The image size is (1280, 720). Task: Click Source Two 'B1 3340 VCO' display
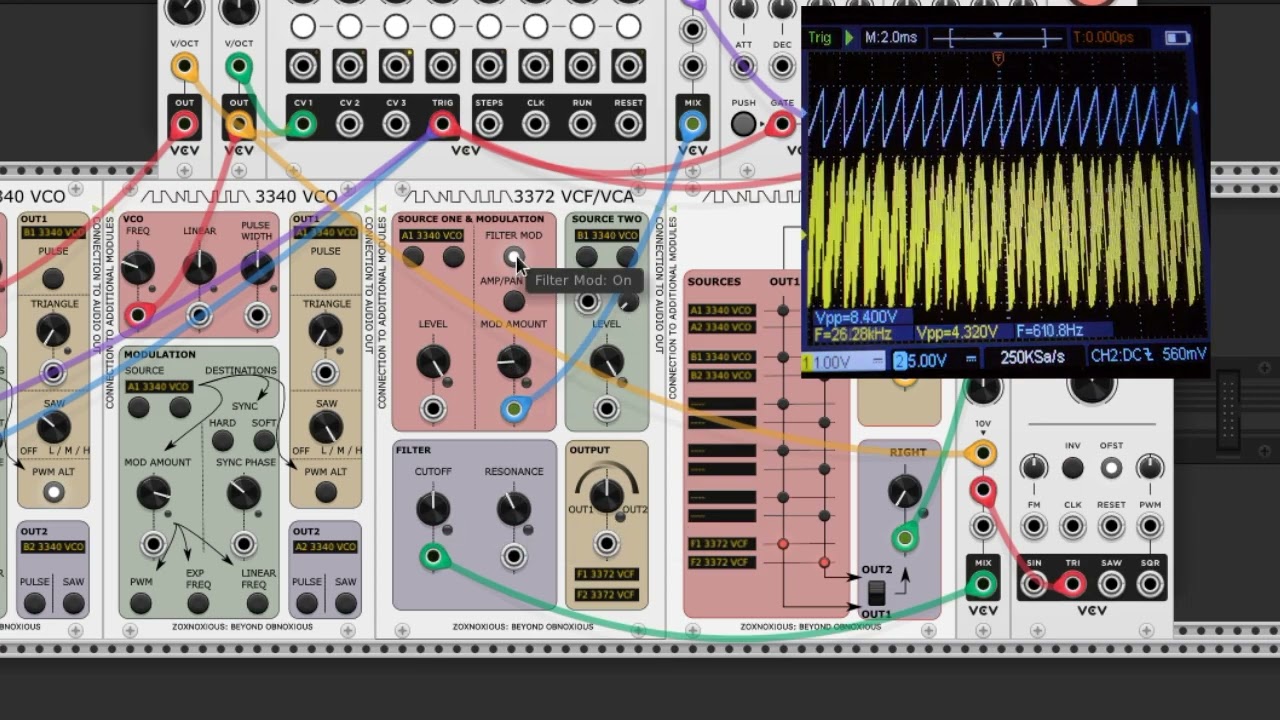coord(606,236)
